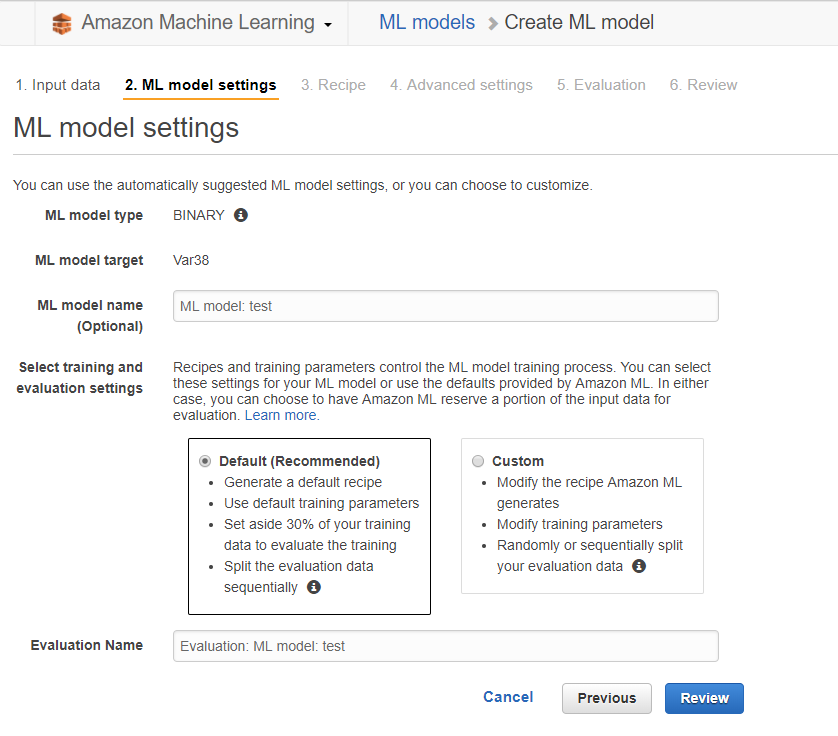Image resolution: width=838 pixels, height=736 pixels.
Task: Click the 'Create ML model' breadcrumb text
Action: (x=579, y=22)
